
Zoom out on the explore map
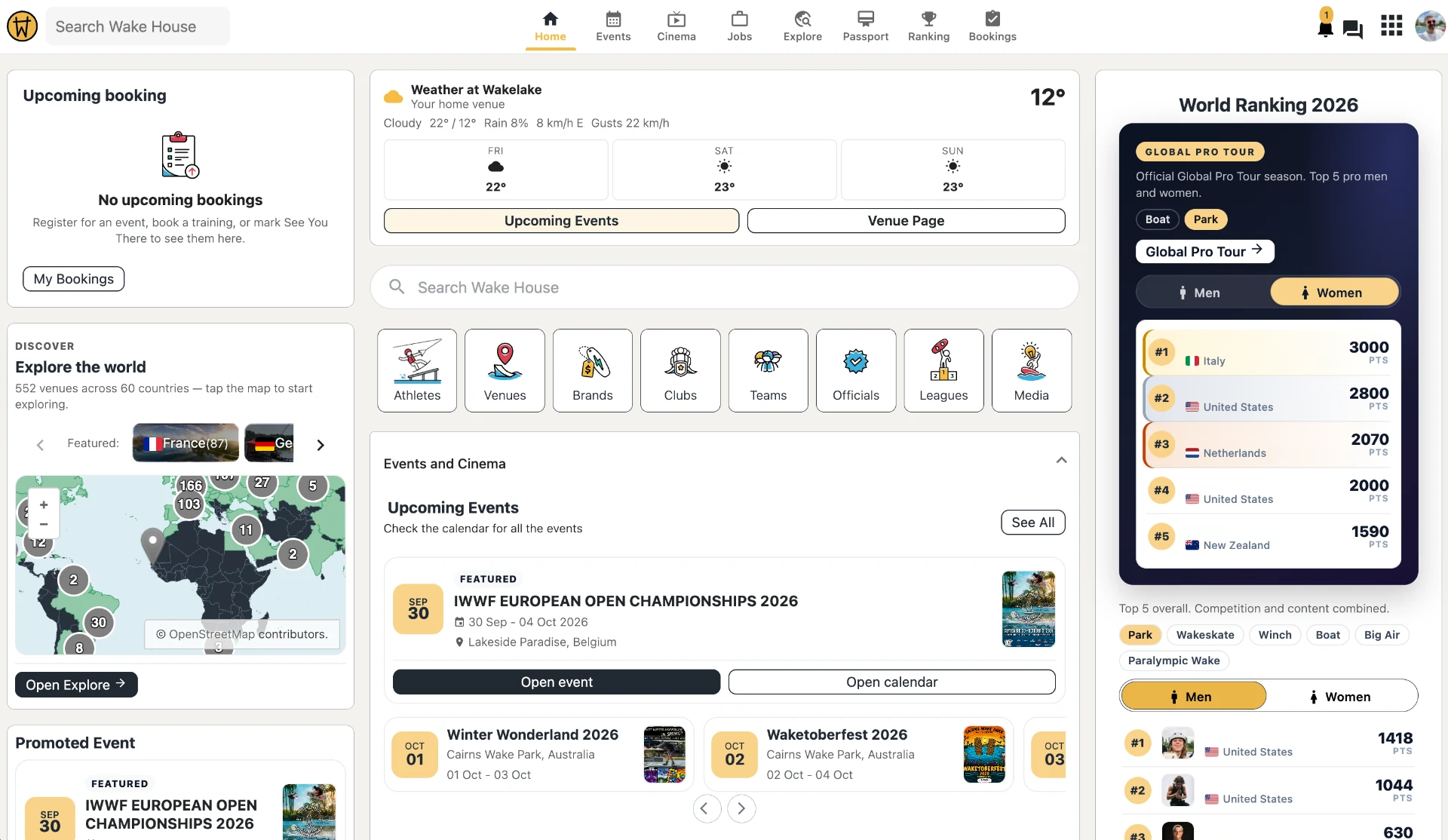click(x=44, y=524)
